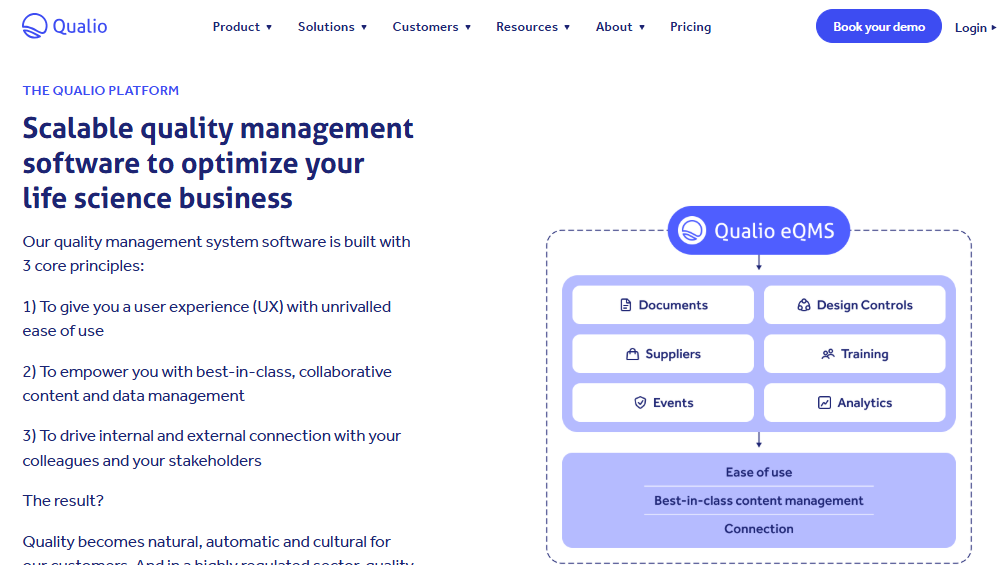1008x565 pixels.
Task: Select the Events module tile
Action: pyautogui.click(x=663, y=402)
